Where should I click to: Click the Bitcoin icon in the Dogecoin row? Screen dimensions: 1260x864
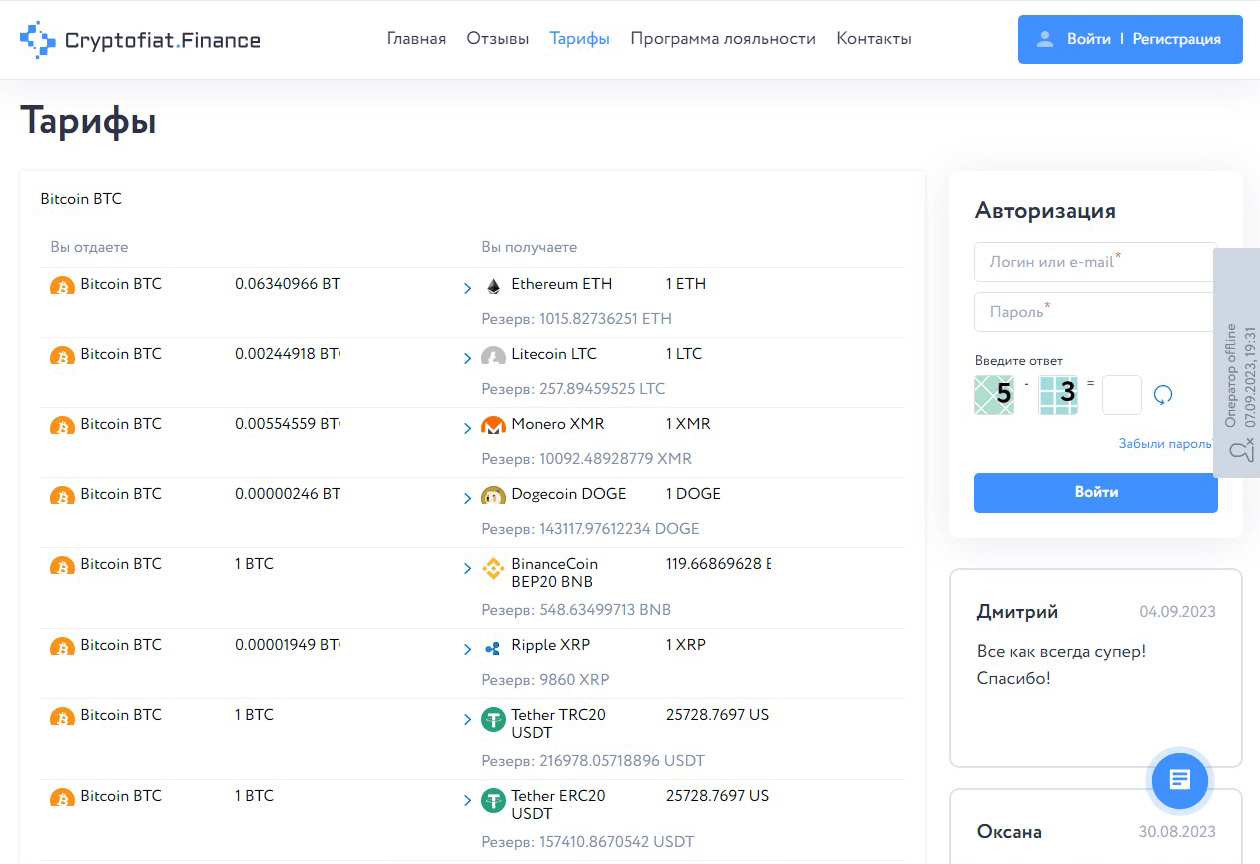(x=62, y=495)
